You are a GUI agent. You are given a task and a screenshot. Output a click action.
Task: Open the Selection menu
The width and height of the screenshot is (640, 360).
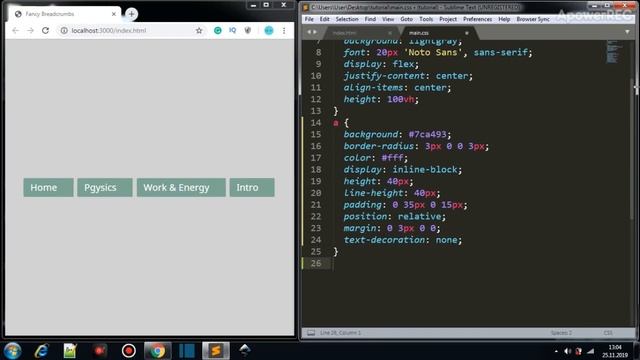[347, 19]
